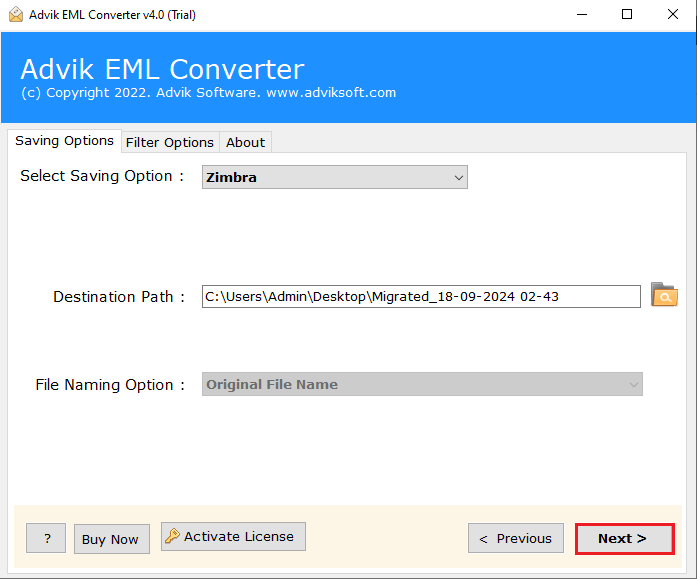This screenshot has width=697, height=579.
Task: Click the Buy Now button
Action: (x=112, y=539)
